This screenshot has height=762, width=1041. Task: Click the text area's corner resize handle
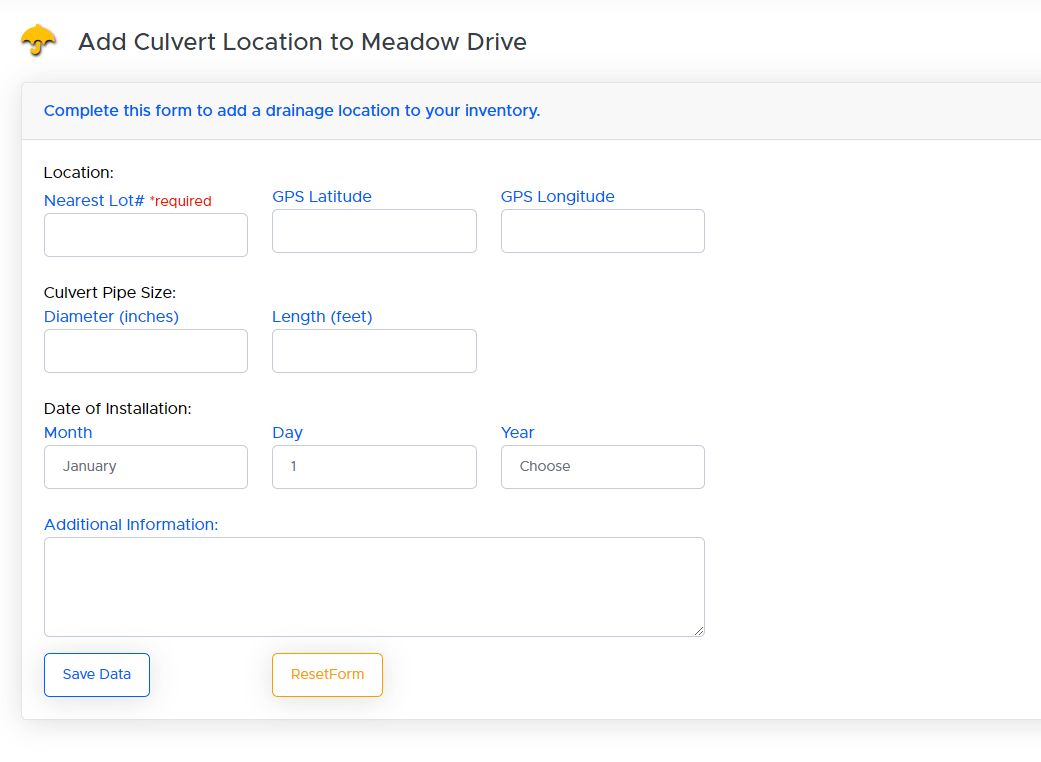tap(699, 631)
